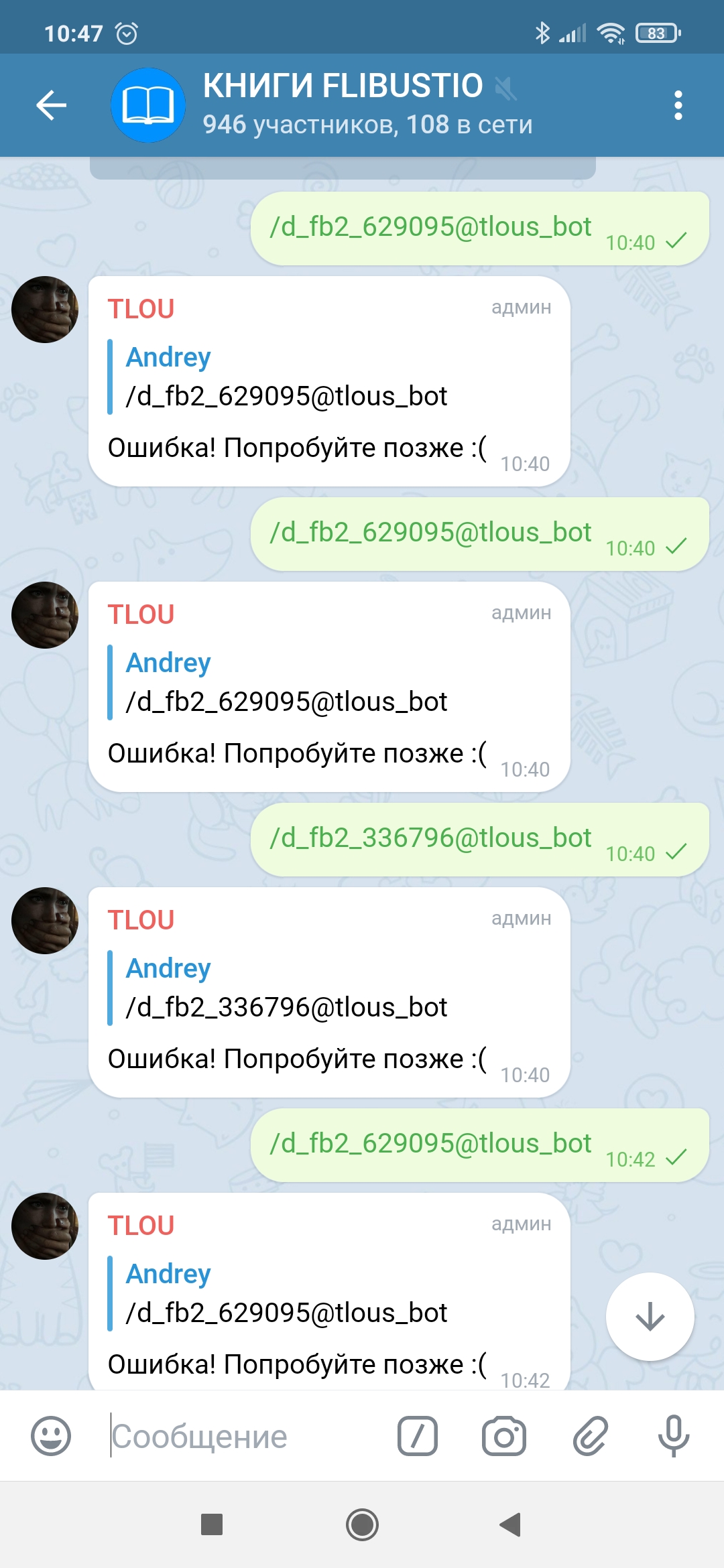Tap the paperclip attach icon

[x=590, y=1436]
